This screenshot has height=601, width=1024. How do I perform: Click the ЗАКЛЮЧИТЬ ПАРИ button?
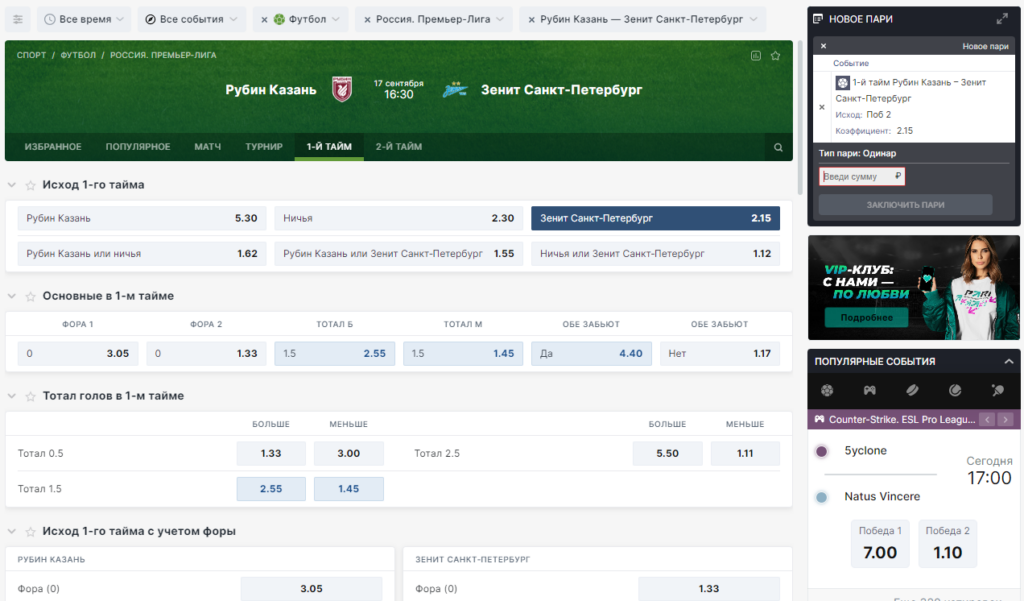coord(905,204)
